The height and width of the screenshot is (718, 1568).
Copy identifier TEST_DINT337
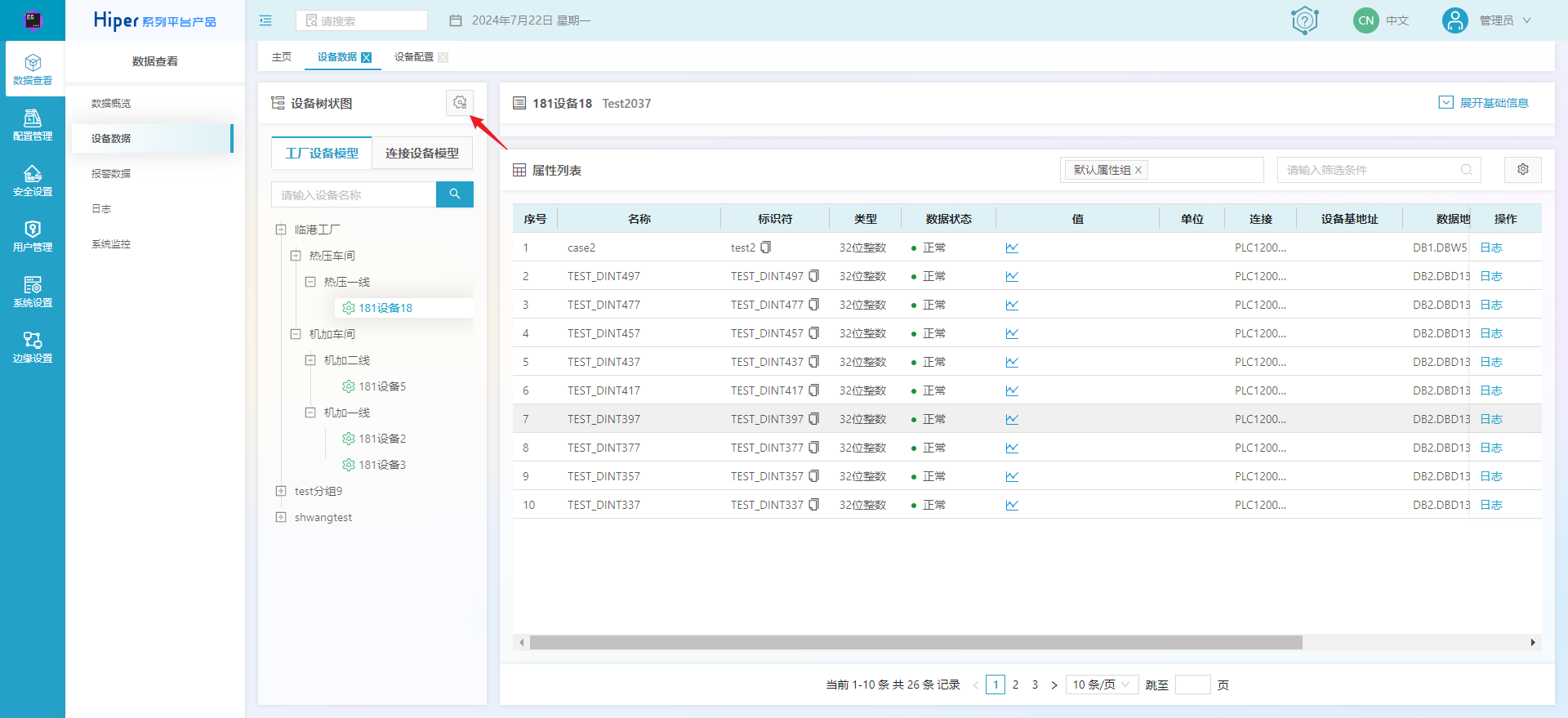814,505
